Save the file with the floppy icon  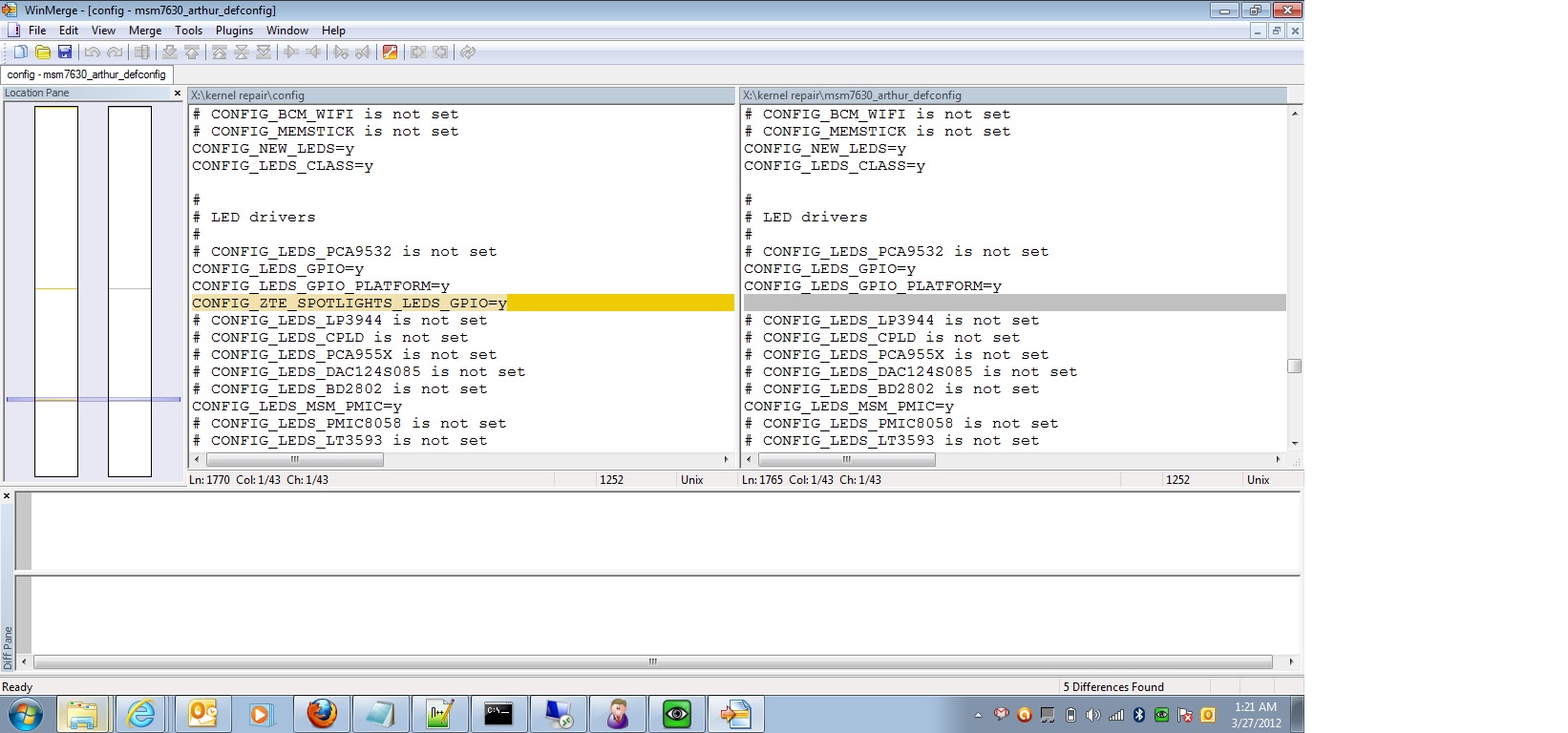point(65,52)
